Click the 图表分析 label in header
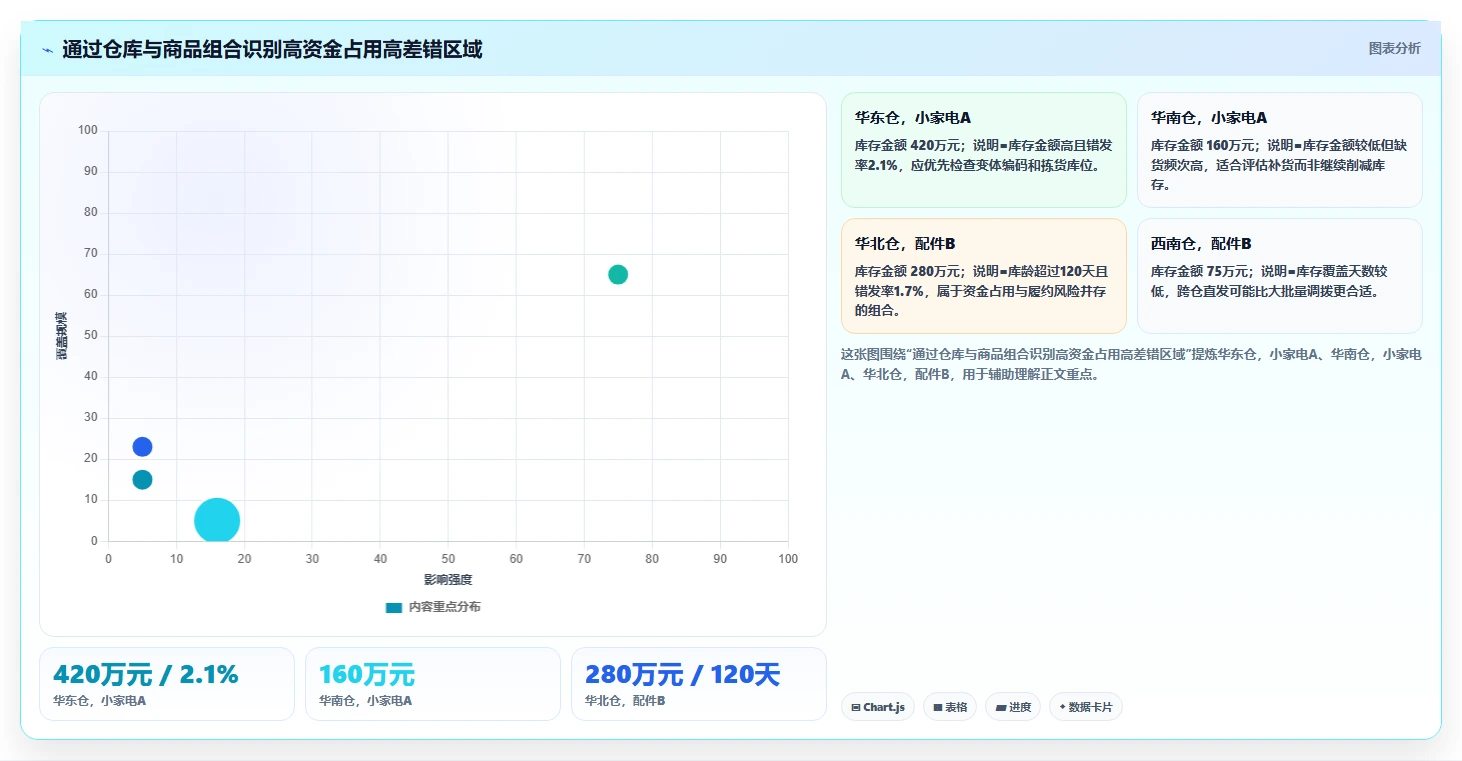1462x761 pixels. pos(1394,48)
